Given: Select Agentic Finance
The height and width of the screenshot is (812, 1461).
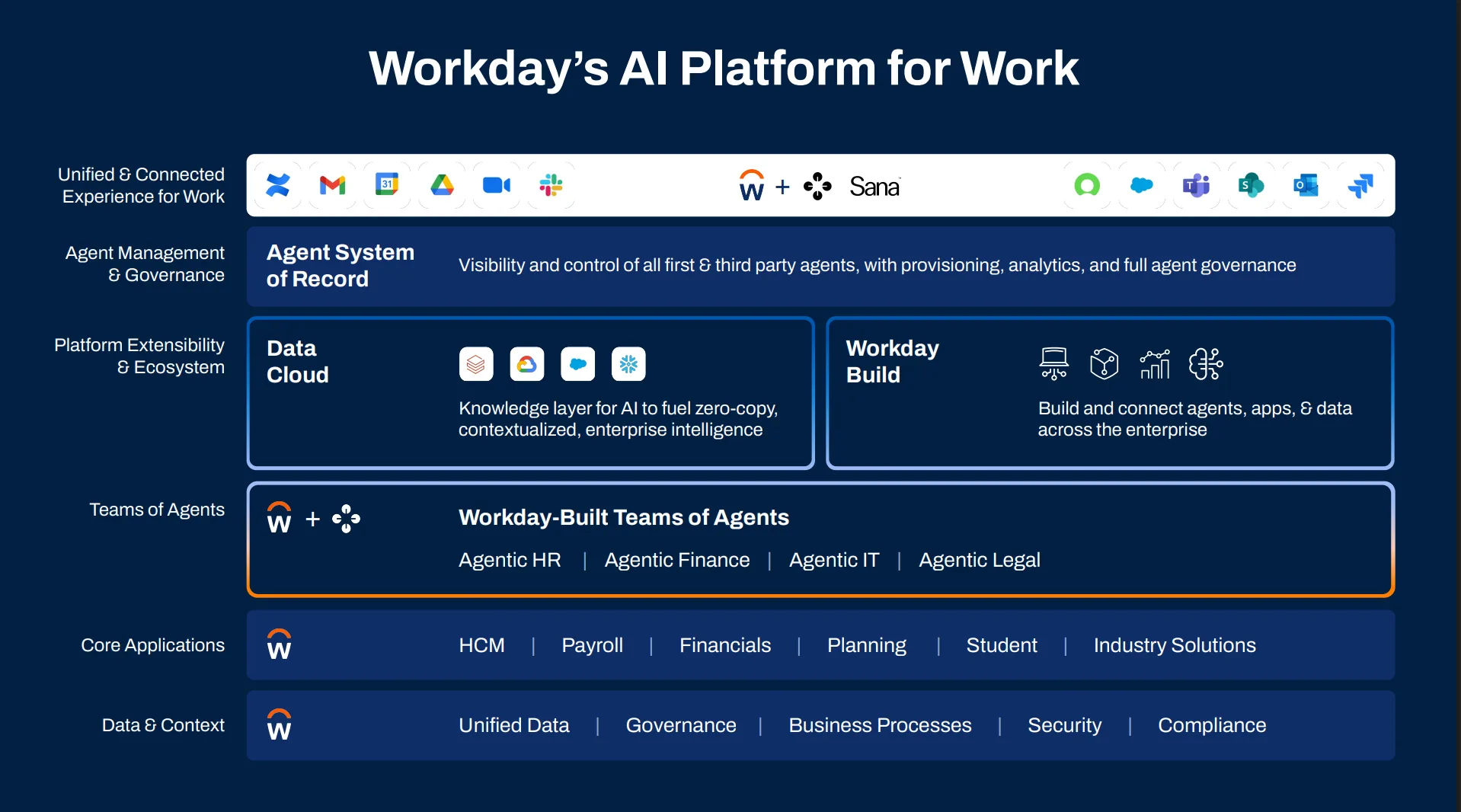Looking at the screenshot, I should pos(677,560).
